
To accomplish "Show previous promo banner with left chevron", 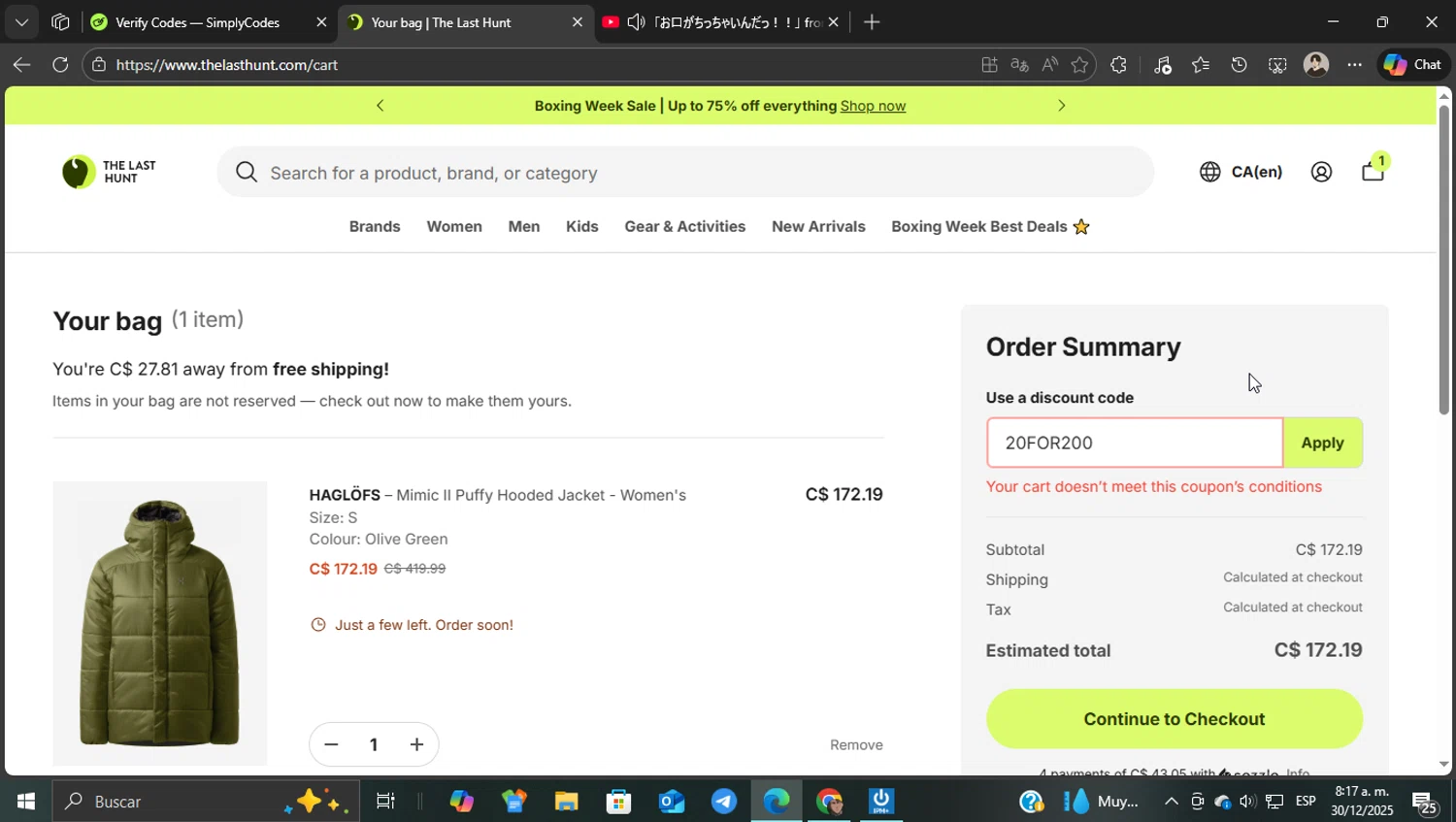I will pos(381,106).
